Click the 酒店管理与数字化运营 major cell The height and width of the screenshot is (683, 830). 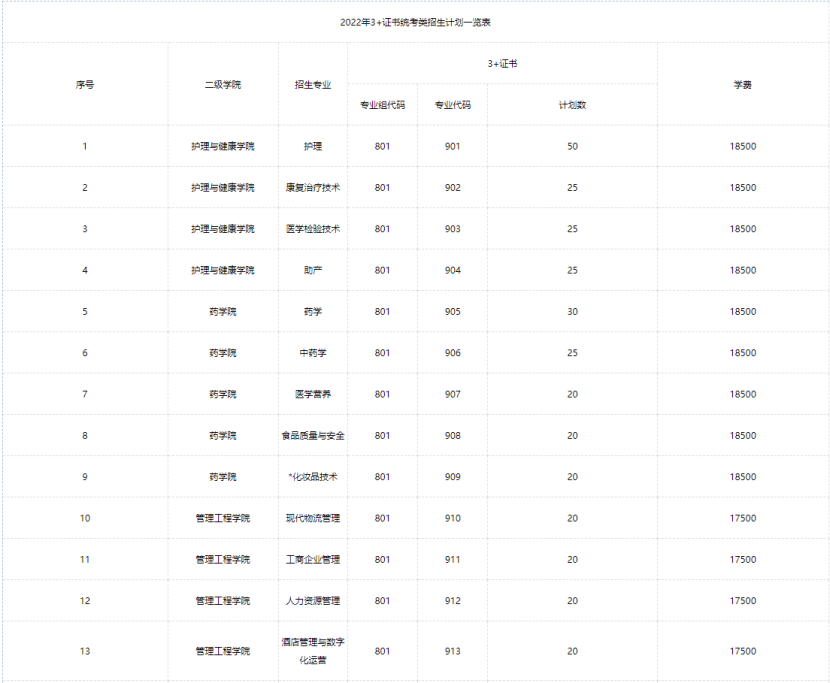click(313, 651)
